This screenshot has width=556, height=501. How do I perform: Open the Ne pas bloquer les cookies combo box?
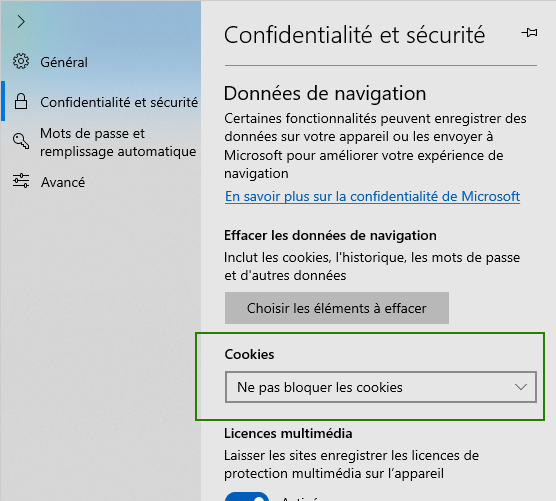(x=381, y=387)
